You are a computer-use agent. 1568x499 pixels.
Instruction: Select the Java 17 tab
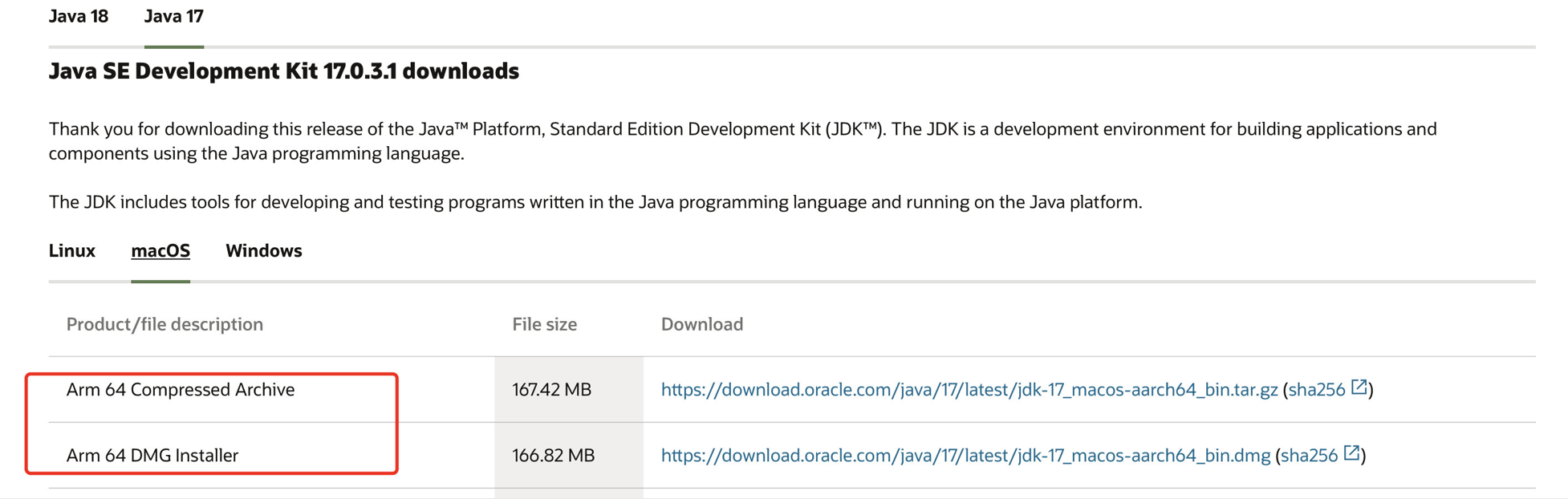174,17
